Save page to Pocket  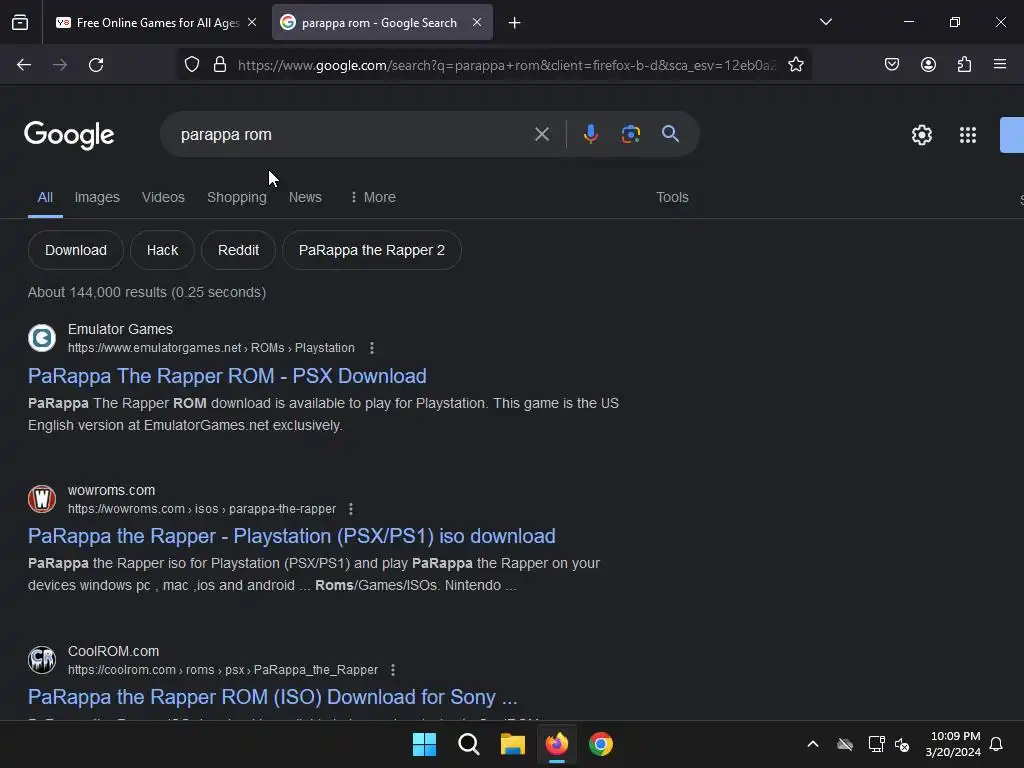click(x=891, y=65)
